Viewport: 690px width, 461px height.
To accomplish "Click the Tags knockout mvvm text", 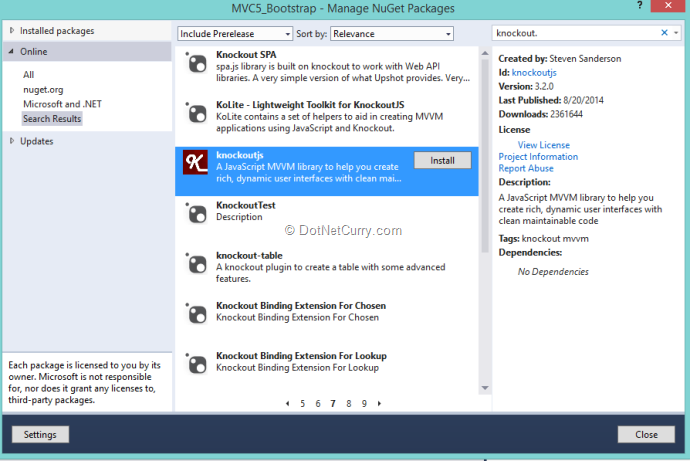I will pyautogui.click(x=543, y=238).
